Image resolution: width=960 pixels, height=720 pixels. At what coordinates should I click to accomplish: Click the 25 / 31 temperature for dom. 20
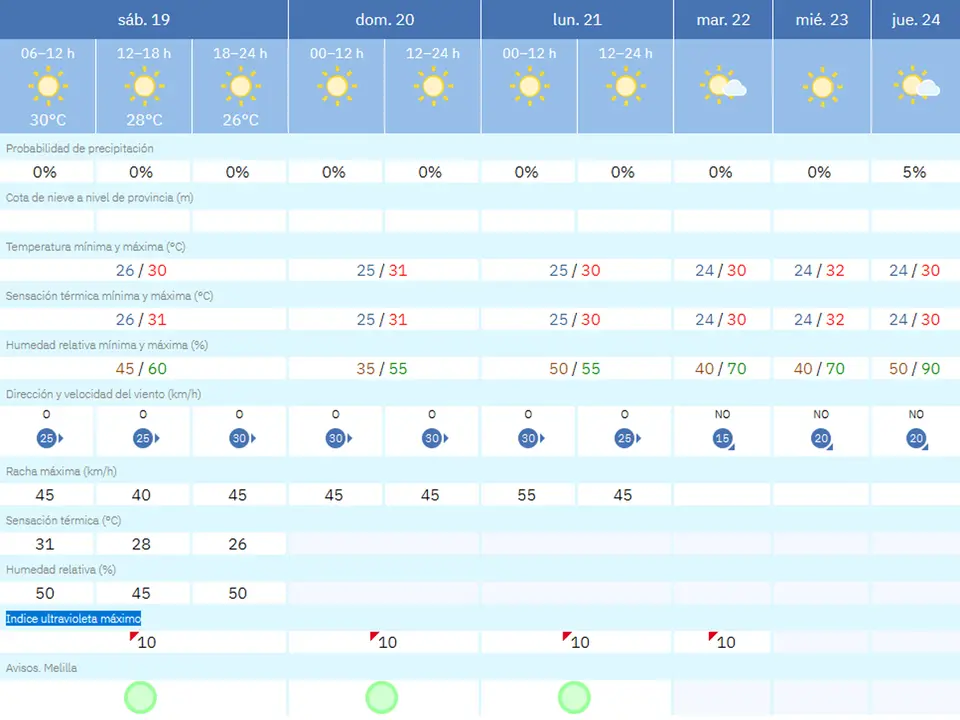[382, 270]
